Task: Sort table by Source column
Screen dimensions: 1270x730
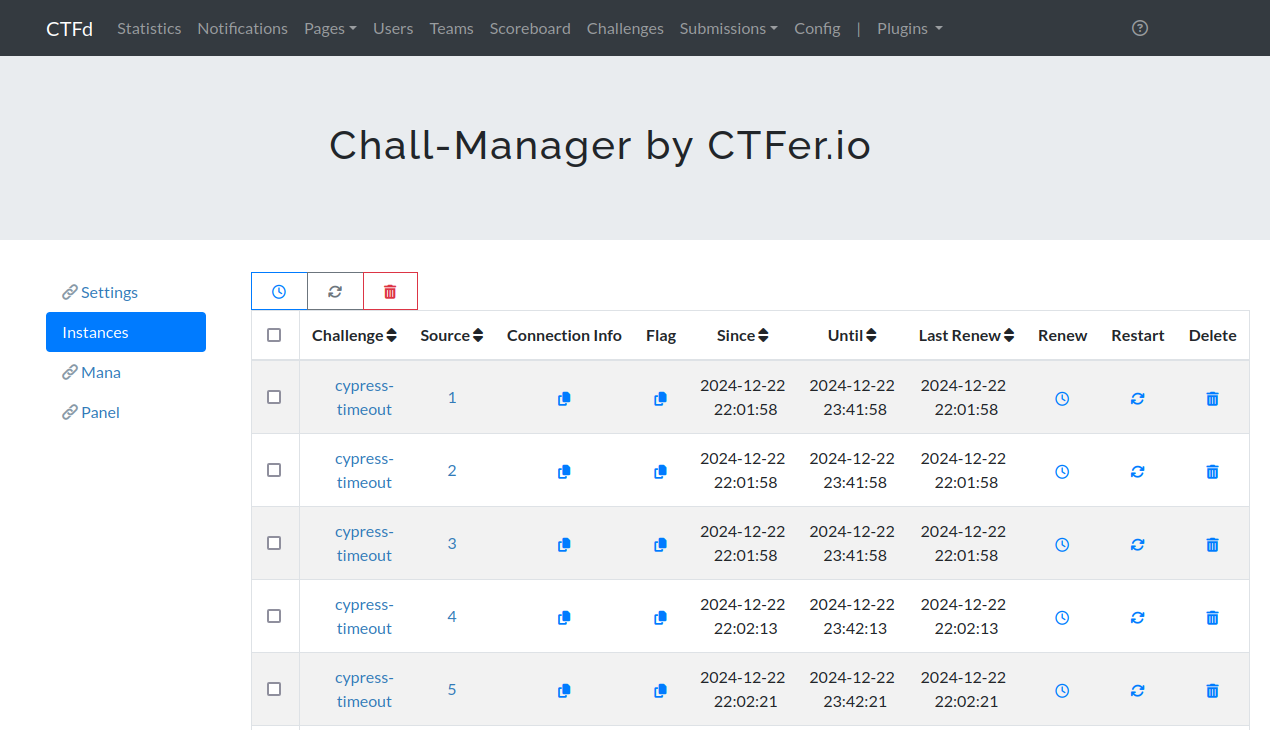Action: click(x=452, y=335)
